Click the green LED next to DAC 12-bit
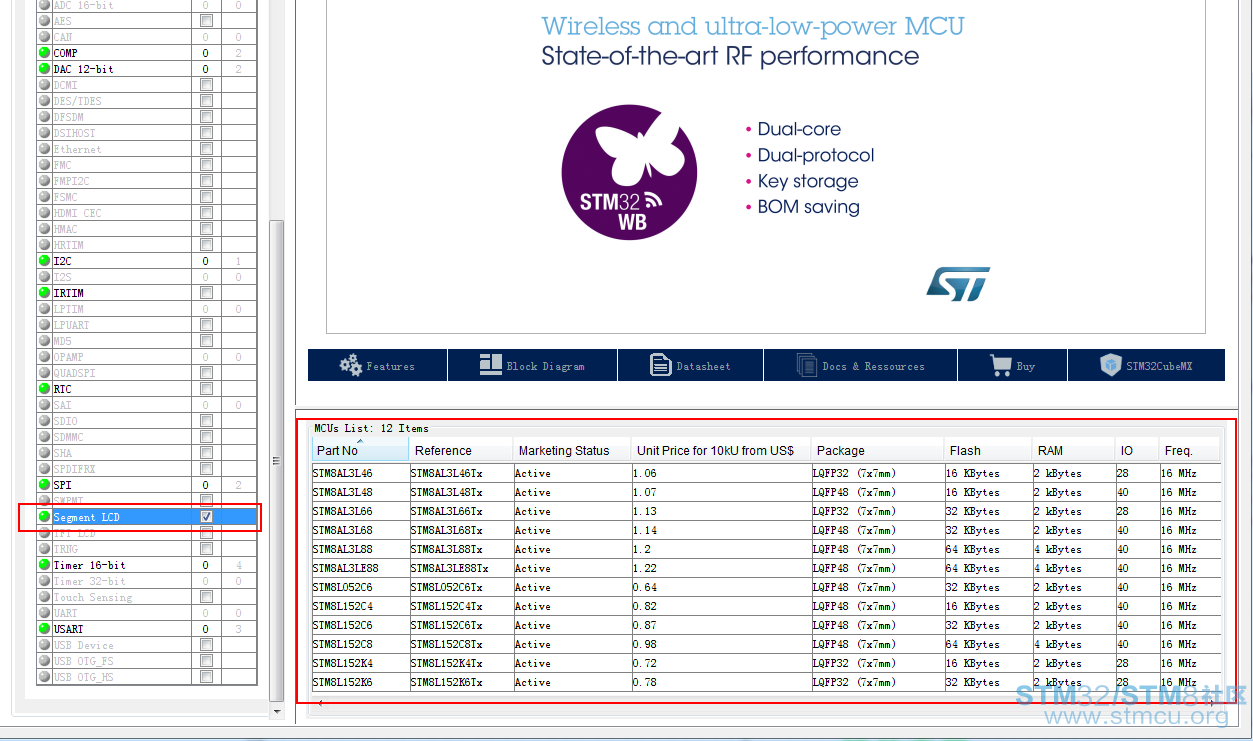This screenshot has height=741, width=1253. 44,69
